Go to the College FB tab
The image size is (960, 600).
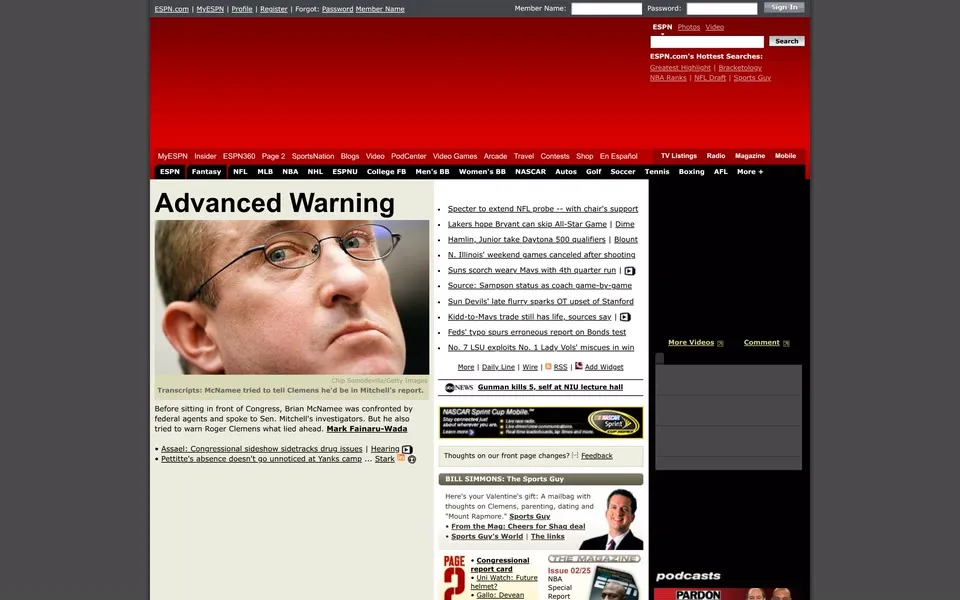[x=386, y=172]
